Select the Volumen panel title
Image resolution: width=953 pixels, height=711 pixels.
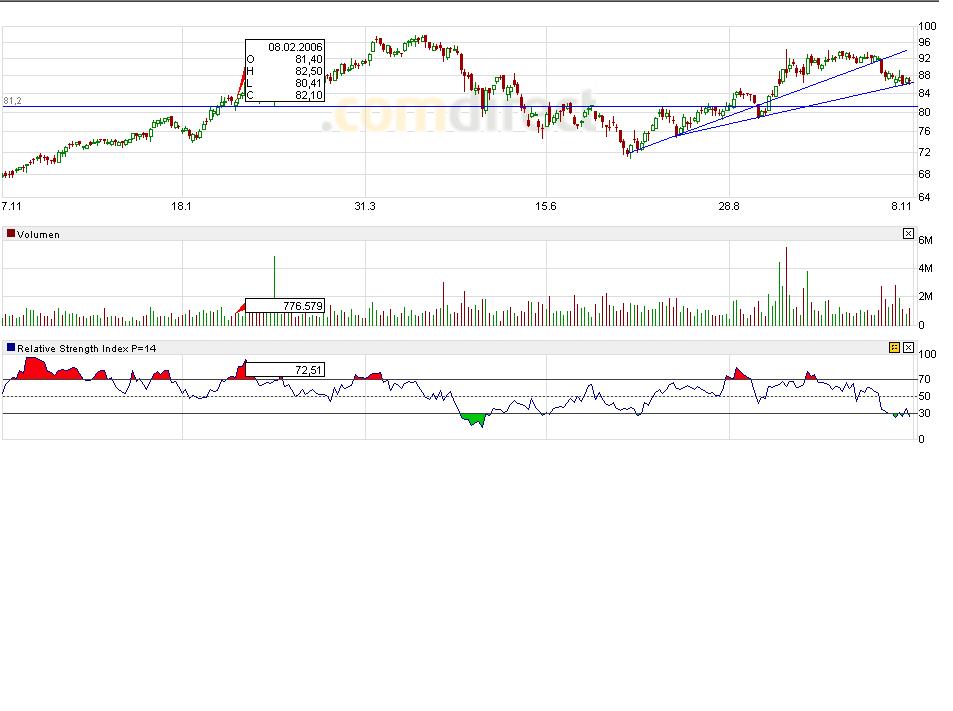pyautogui.click(x=39, y=234)
